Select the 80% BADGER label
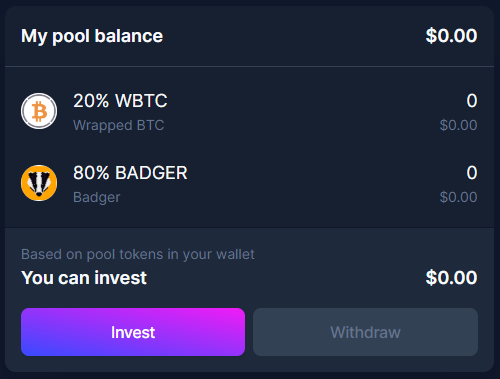 [x=130, y=173]
